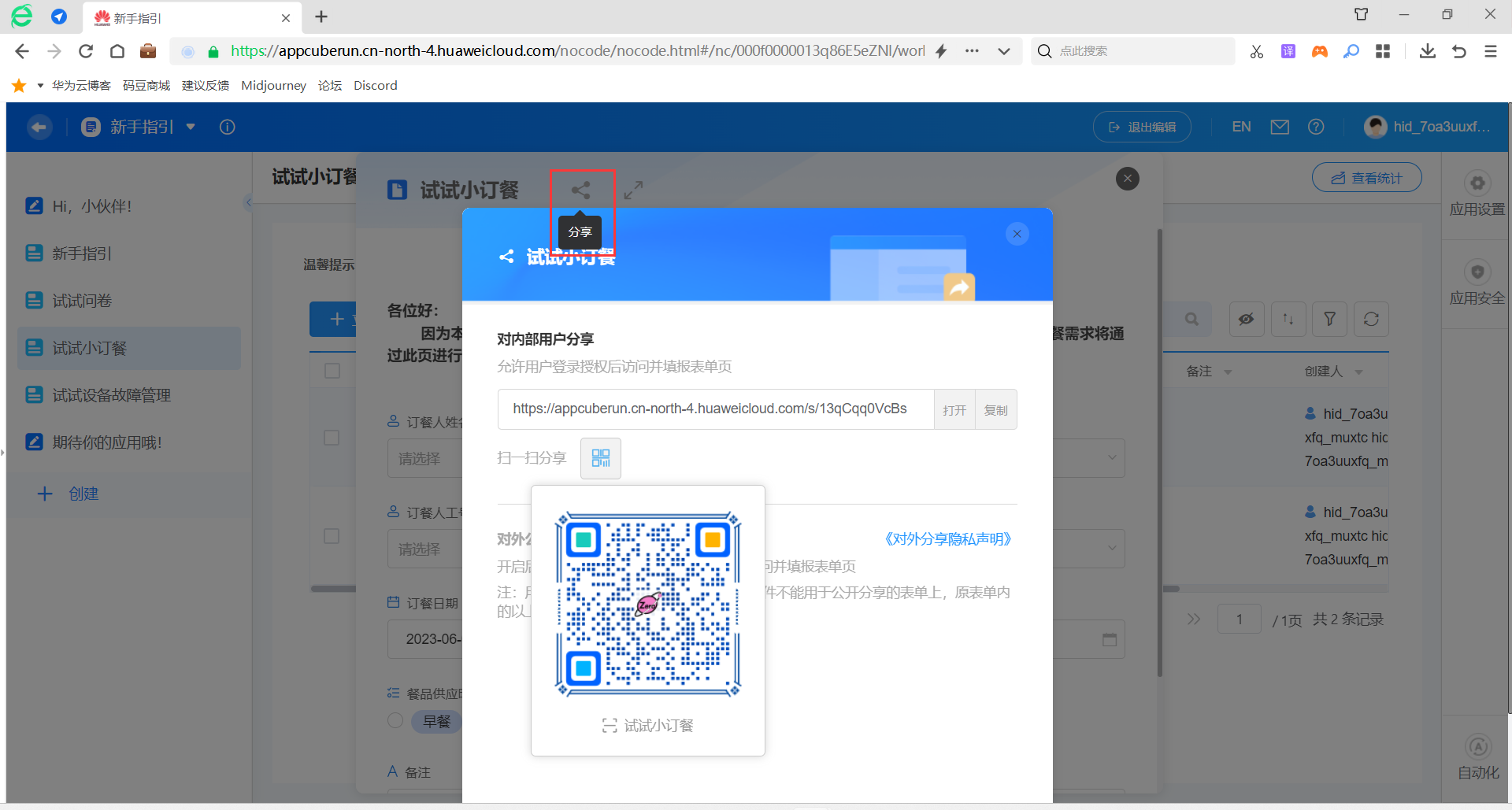
Task: Open the app info icon in header
Action: coord(228,127)
